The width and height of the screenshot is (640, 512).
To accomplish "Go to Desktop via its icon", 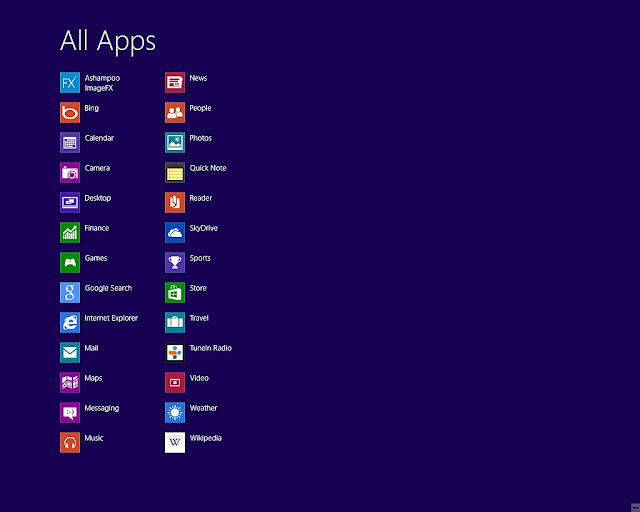I will click(x=70, y=203).
